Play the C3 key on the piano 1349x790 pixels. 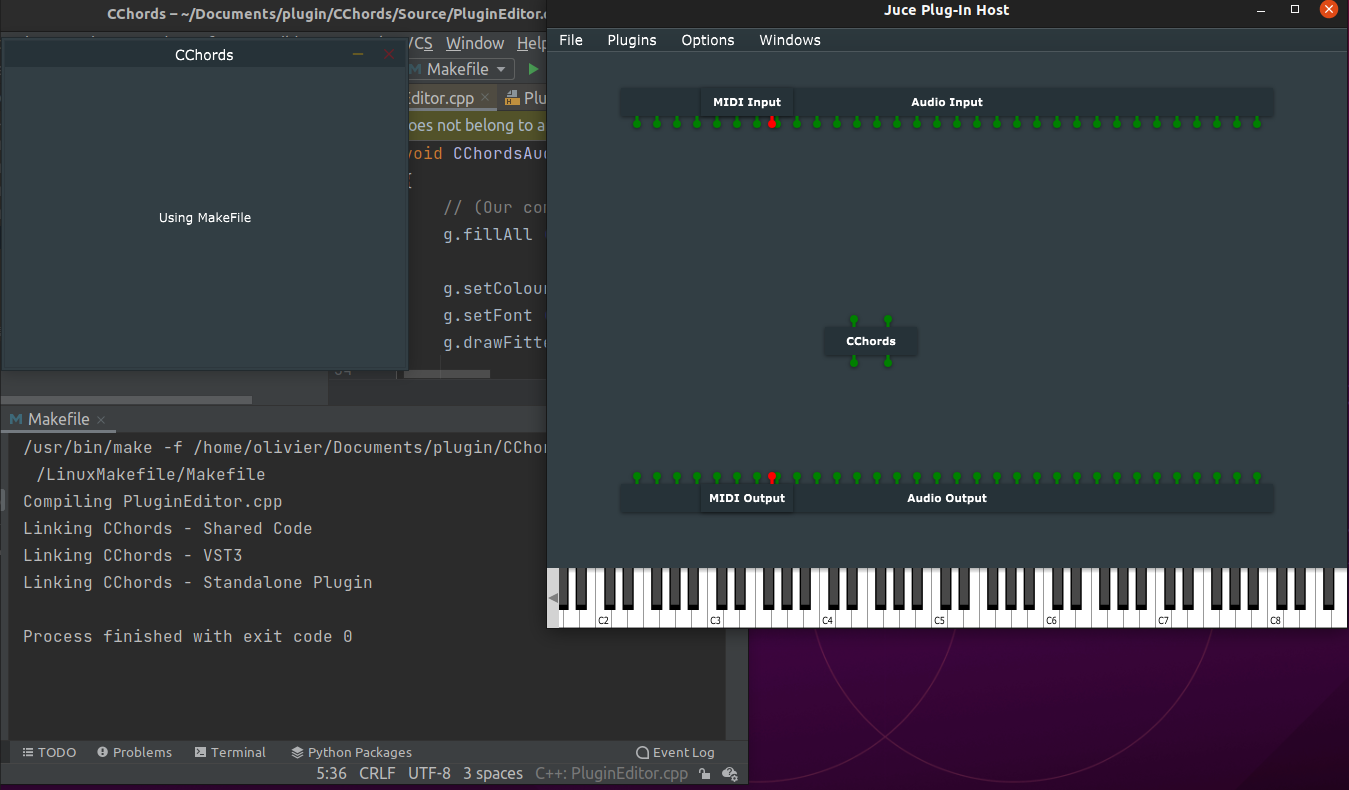pos(715,619)
